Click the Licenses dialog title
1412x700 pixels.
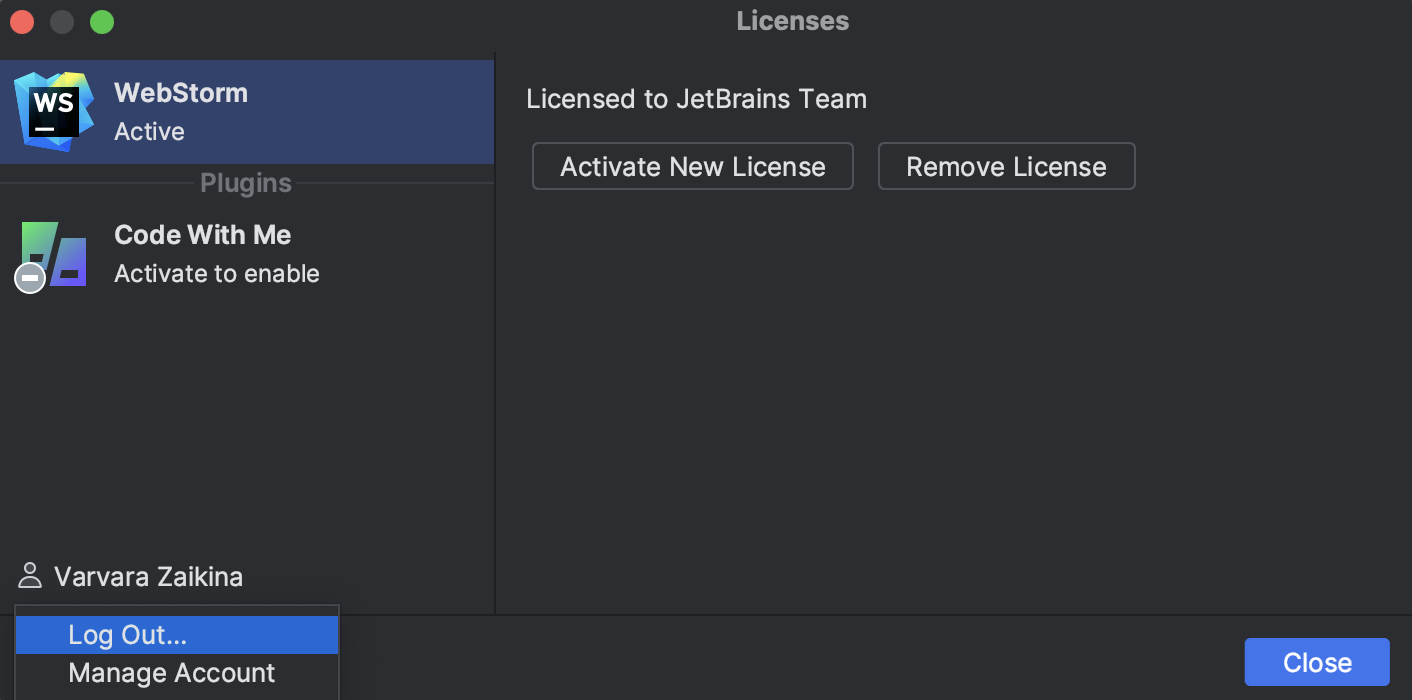[x=792, y=20]
